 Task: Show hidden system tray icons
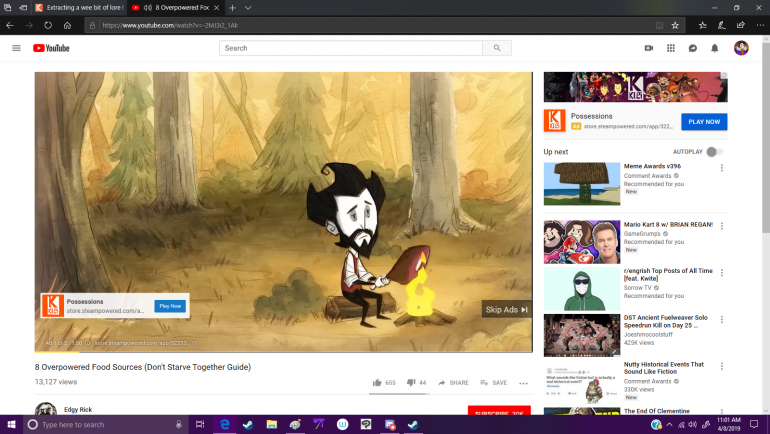click(669, 424)
